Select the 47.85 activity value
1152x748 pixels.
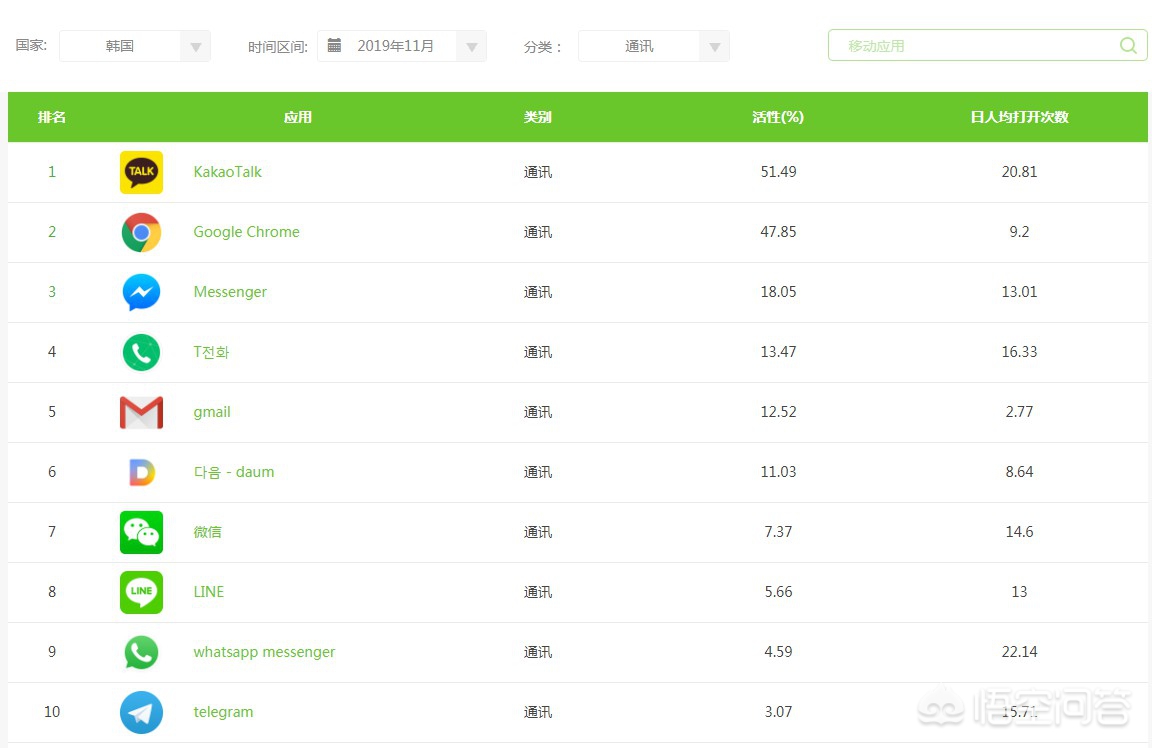pyautogui.click(x=778, y=232)
